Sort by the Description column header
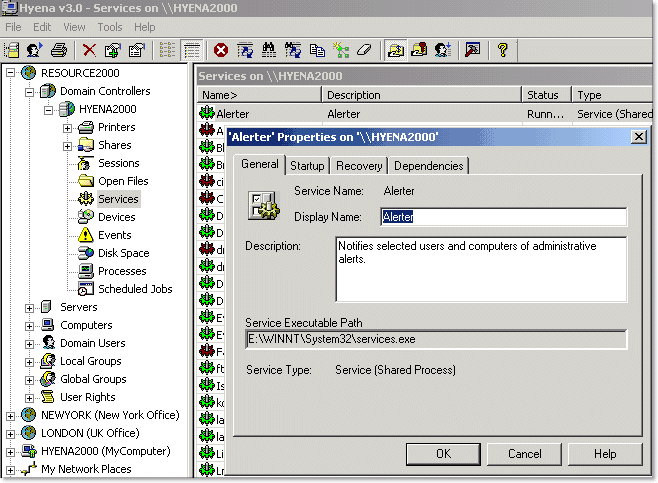Image resolution: width=658 pixels, height=483 pixels. [x=422, y=95]
